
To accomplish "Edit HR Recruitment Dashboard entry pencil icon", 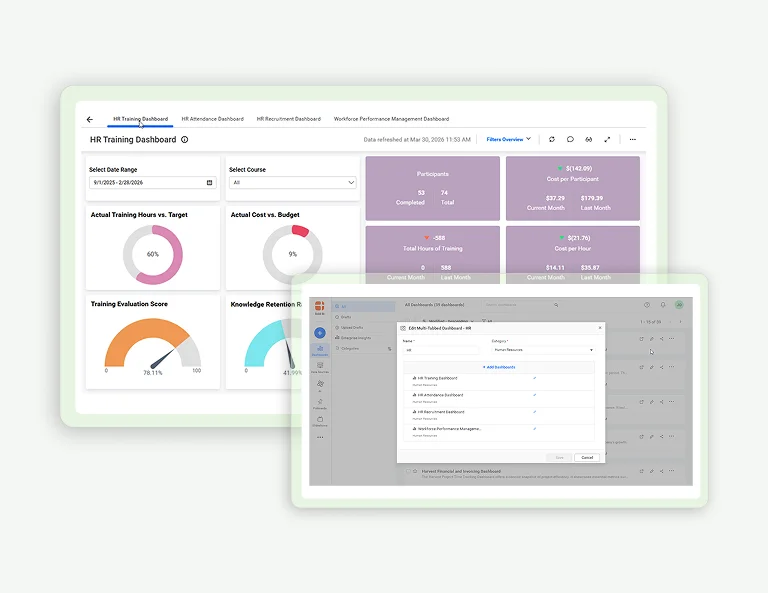I will [x=534, y=412].
